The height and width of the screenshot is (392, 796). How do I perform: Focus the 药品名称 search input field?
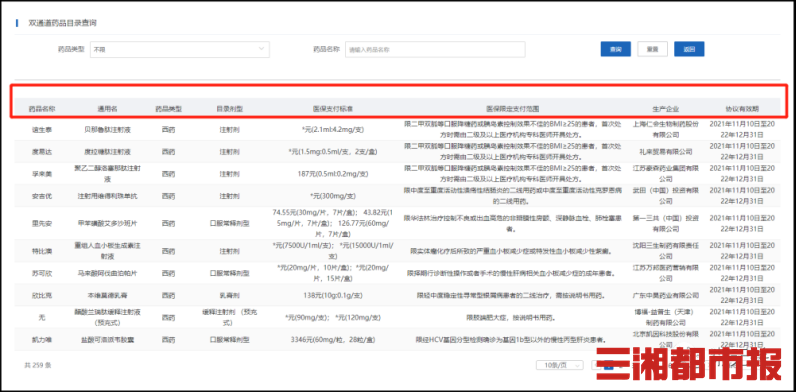click(x=435, y=49)
